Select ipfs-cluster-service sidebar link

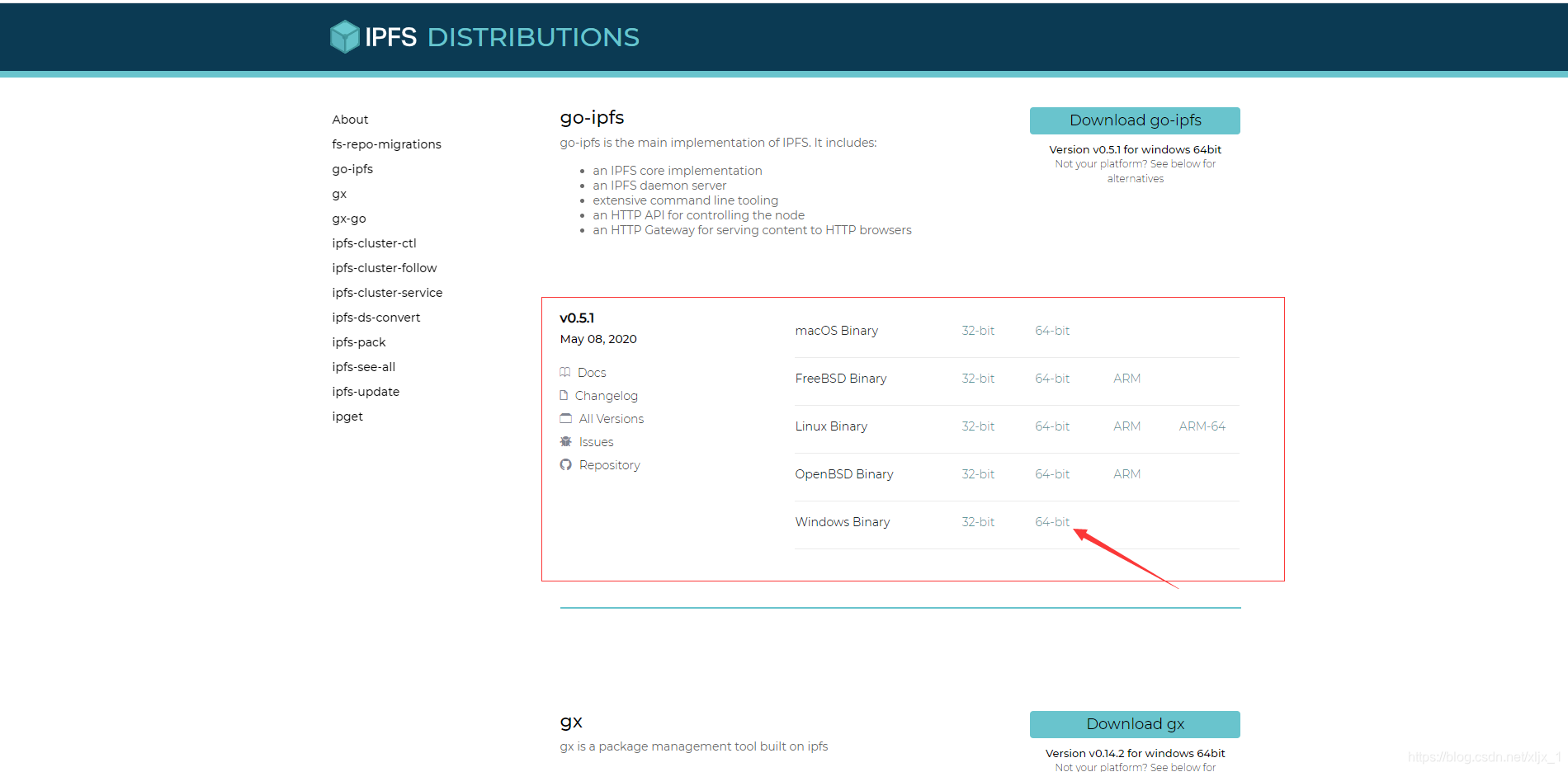pos(387,293)
